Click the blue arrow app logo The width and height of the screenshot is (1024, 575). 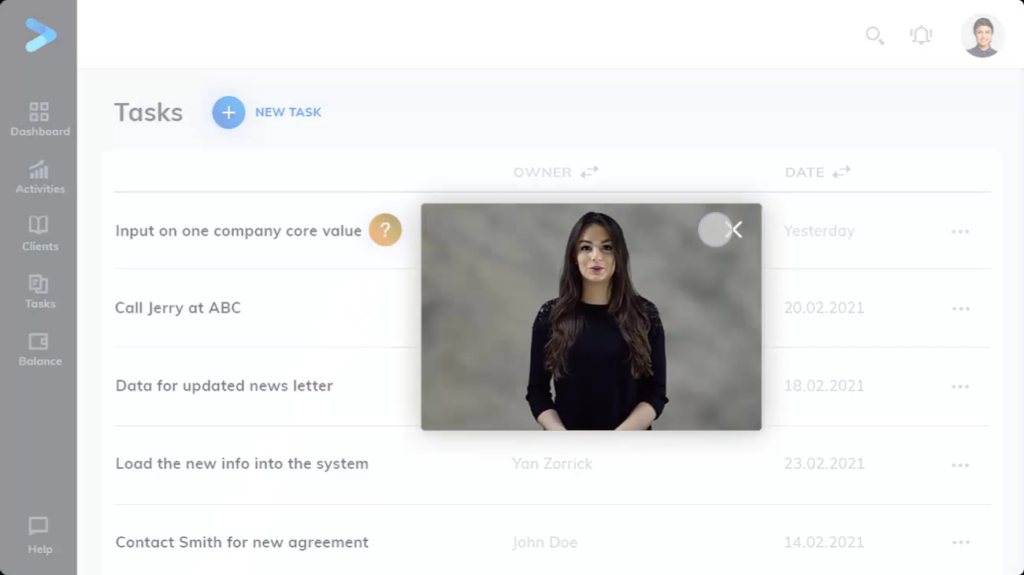click(40, 35)
